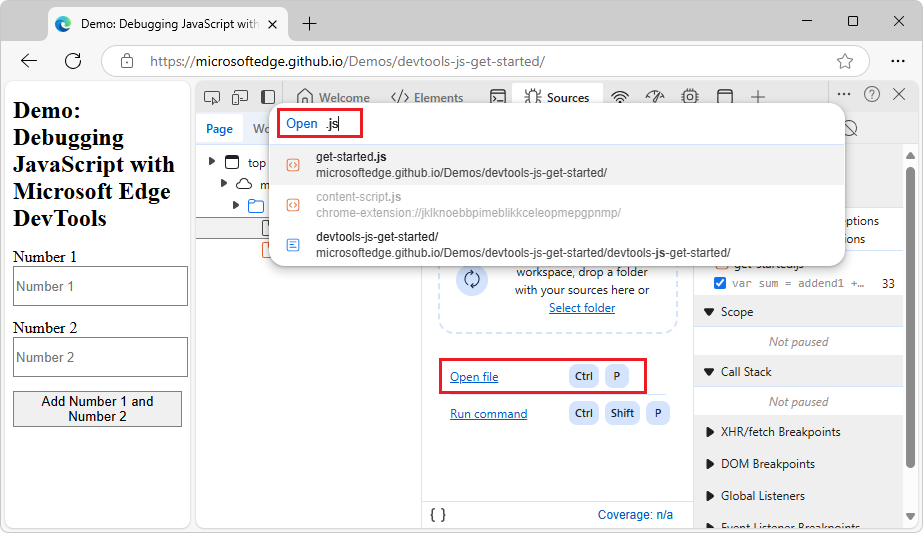Close the Demo browser tab
This screenshot has height=533, width=923.
point(273,24)
